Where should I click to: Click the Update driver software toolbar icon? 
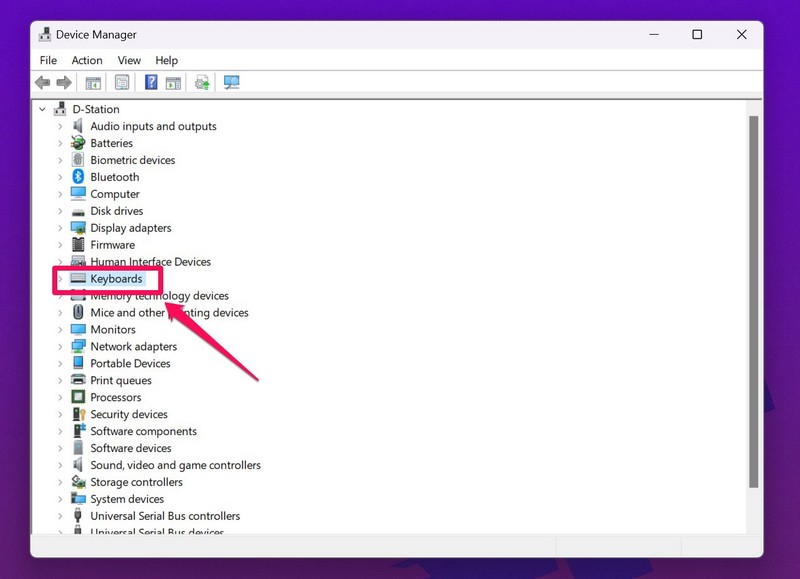(x=202, y=83)
